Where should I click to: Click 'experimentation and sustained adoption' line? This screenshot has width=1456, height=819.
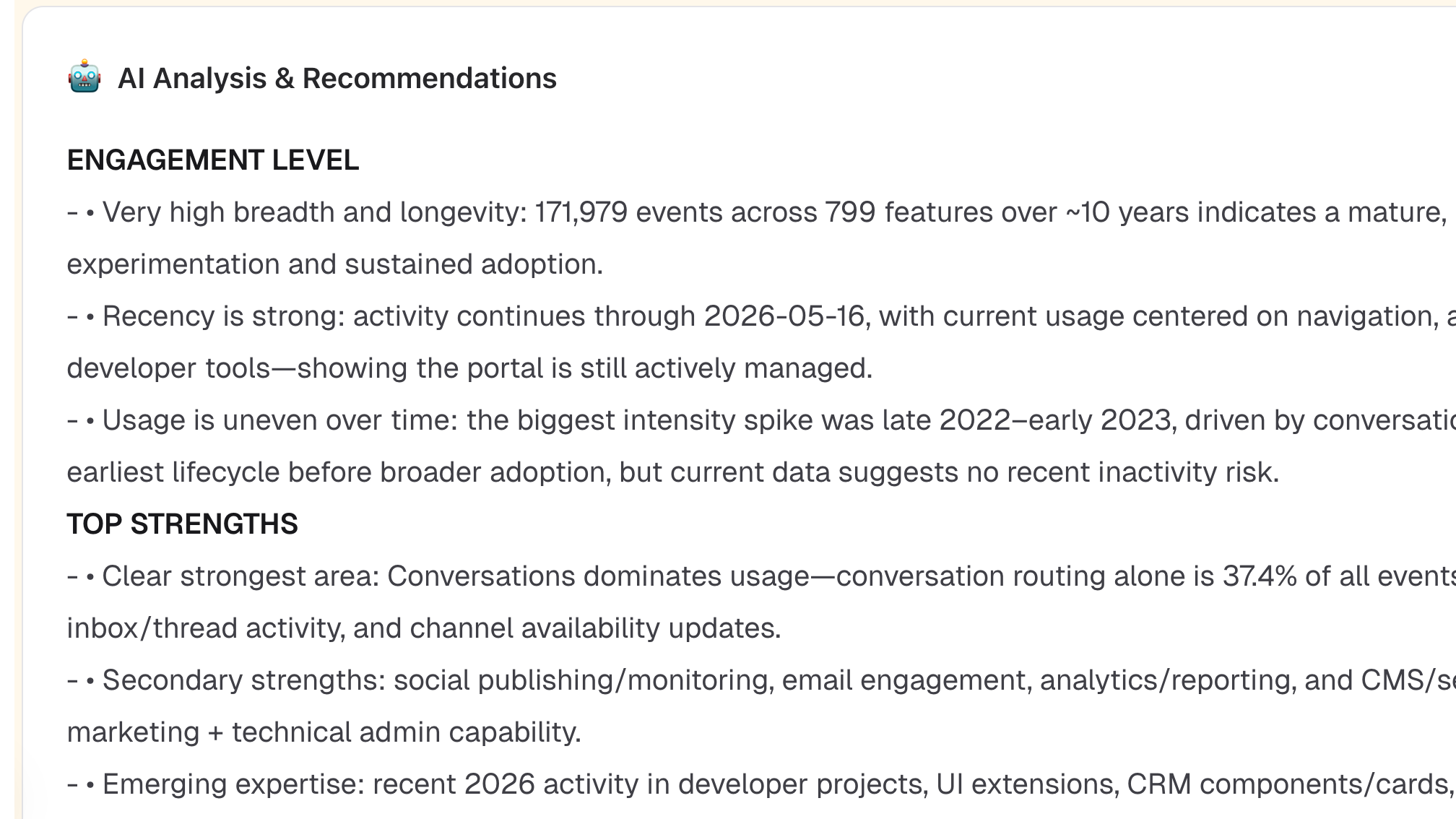coord(335,264)
